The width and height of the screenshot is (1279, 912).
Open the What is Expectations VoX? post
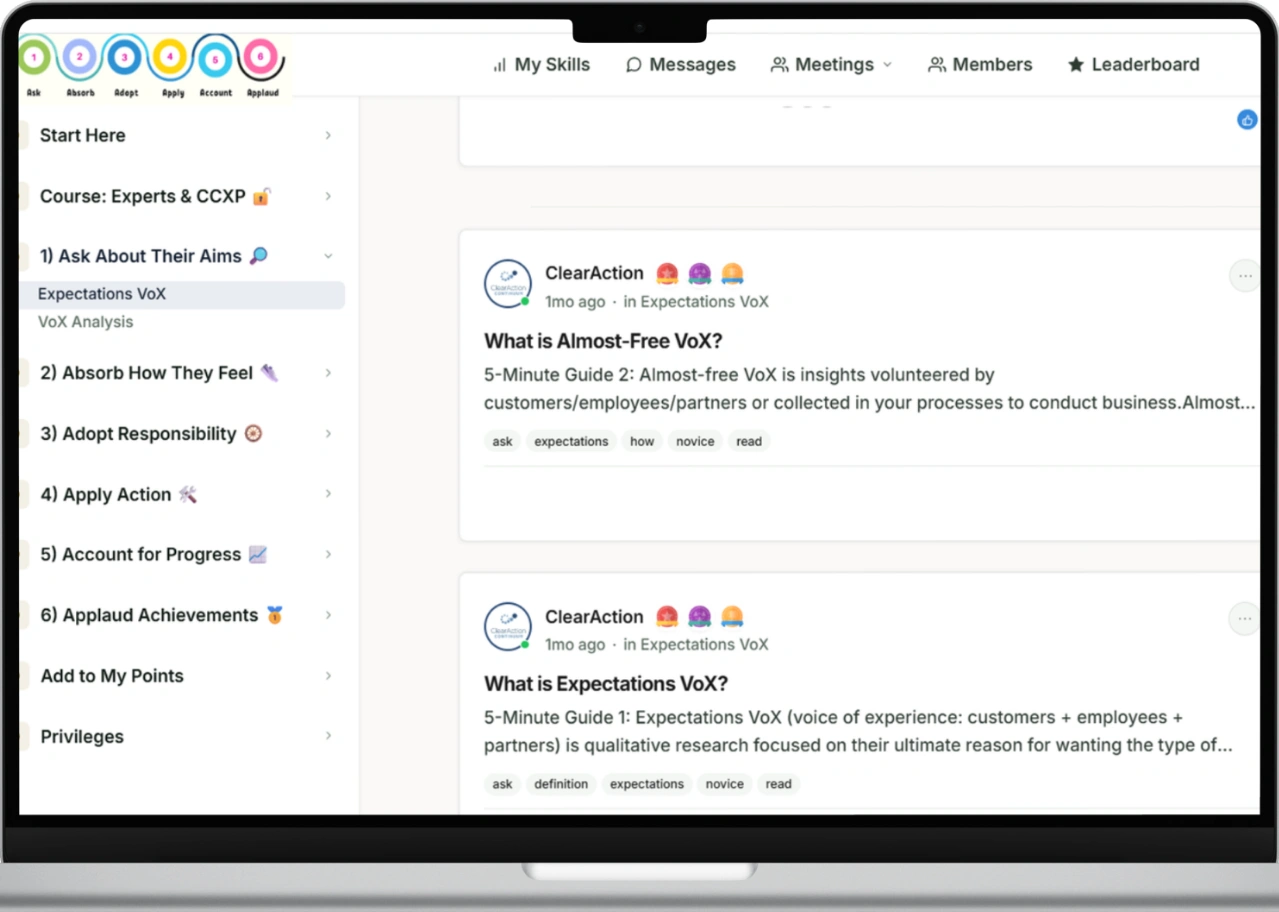[x=606, y=684]
